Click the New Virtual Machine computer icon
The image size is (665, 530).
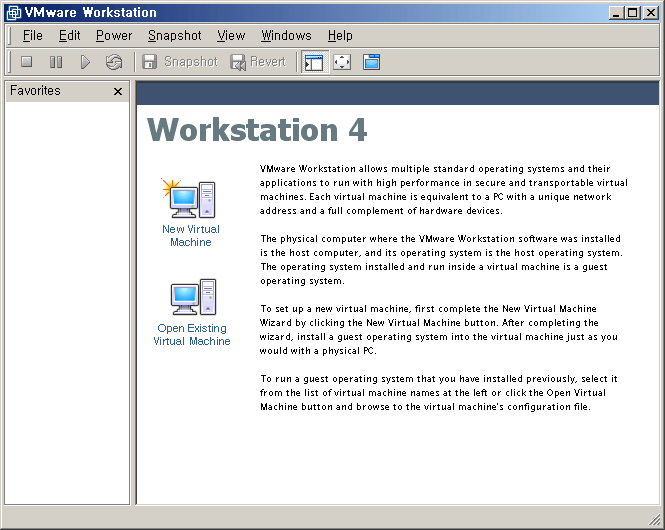[189, 199]
